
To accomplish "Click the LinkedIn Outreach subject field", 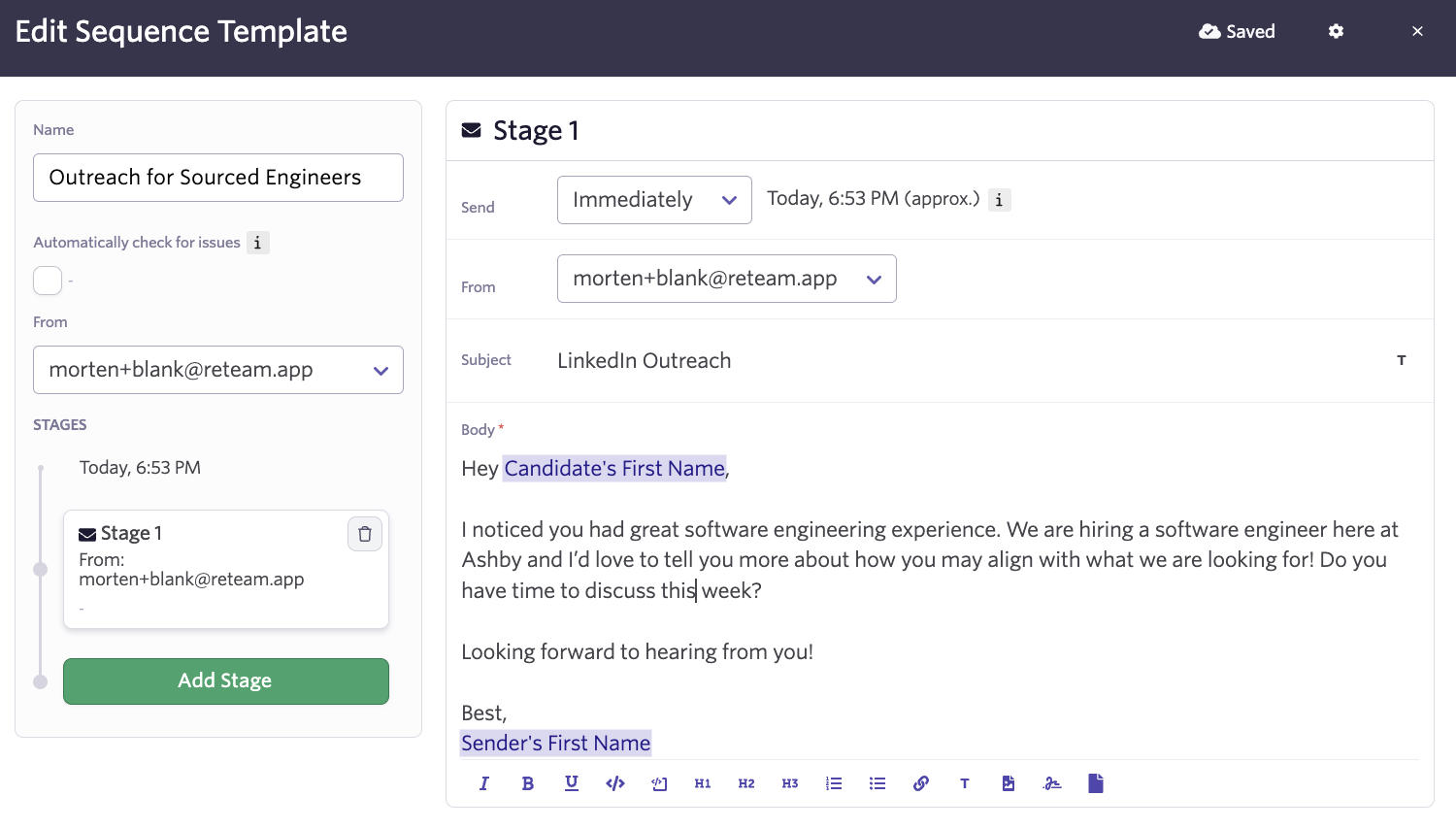I will click(645, 361).
